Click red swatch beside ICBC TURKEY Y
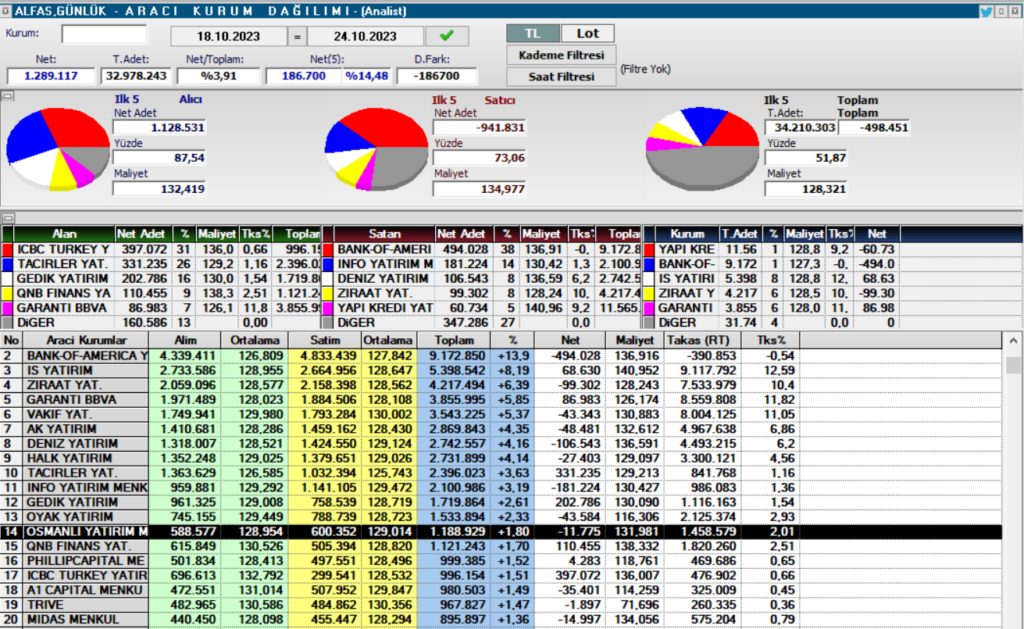 (x=8, y=249)
